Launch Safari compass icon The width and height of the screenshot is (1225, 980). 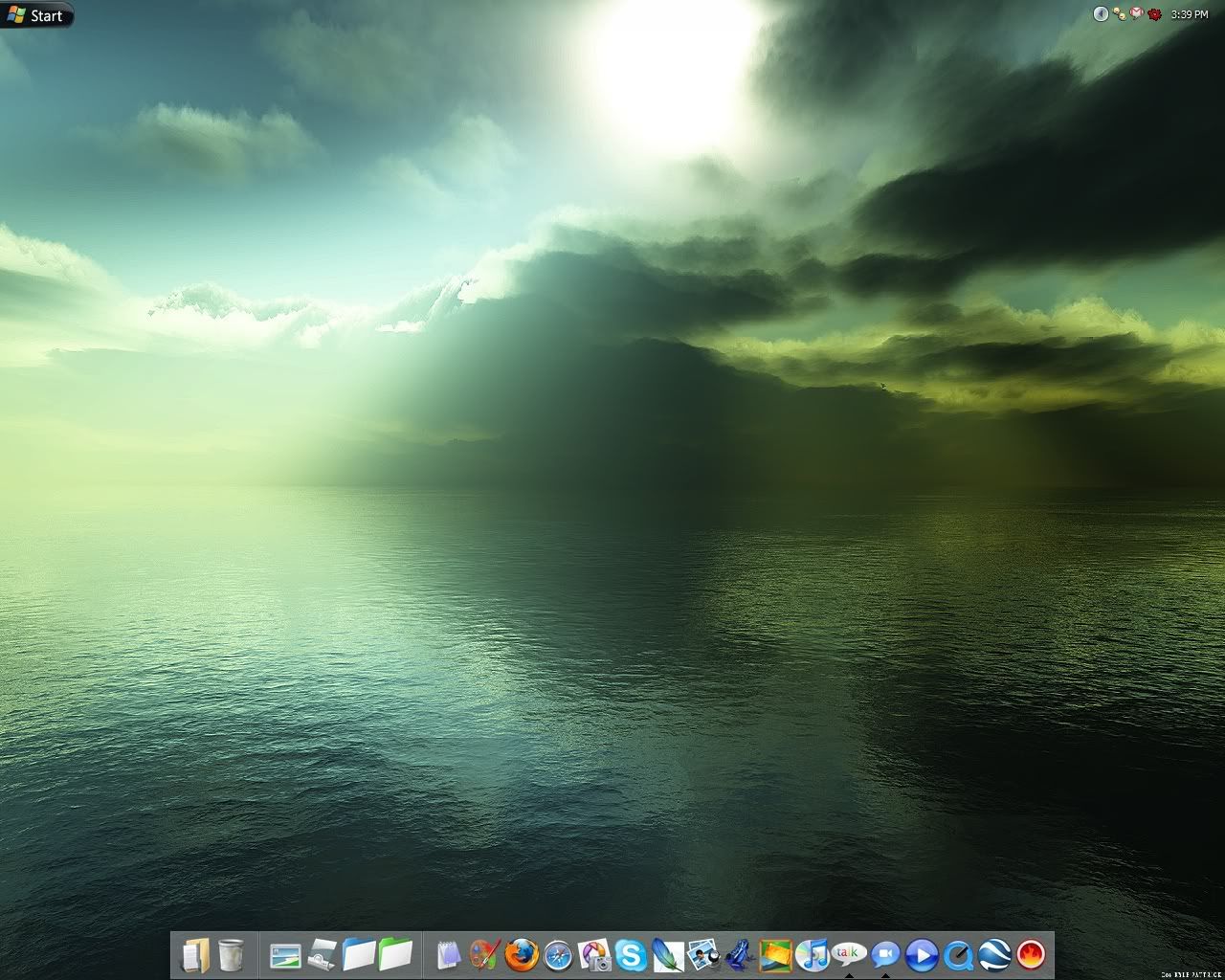[558, 955]
